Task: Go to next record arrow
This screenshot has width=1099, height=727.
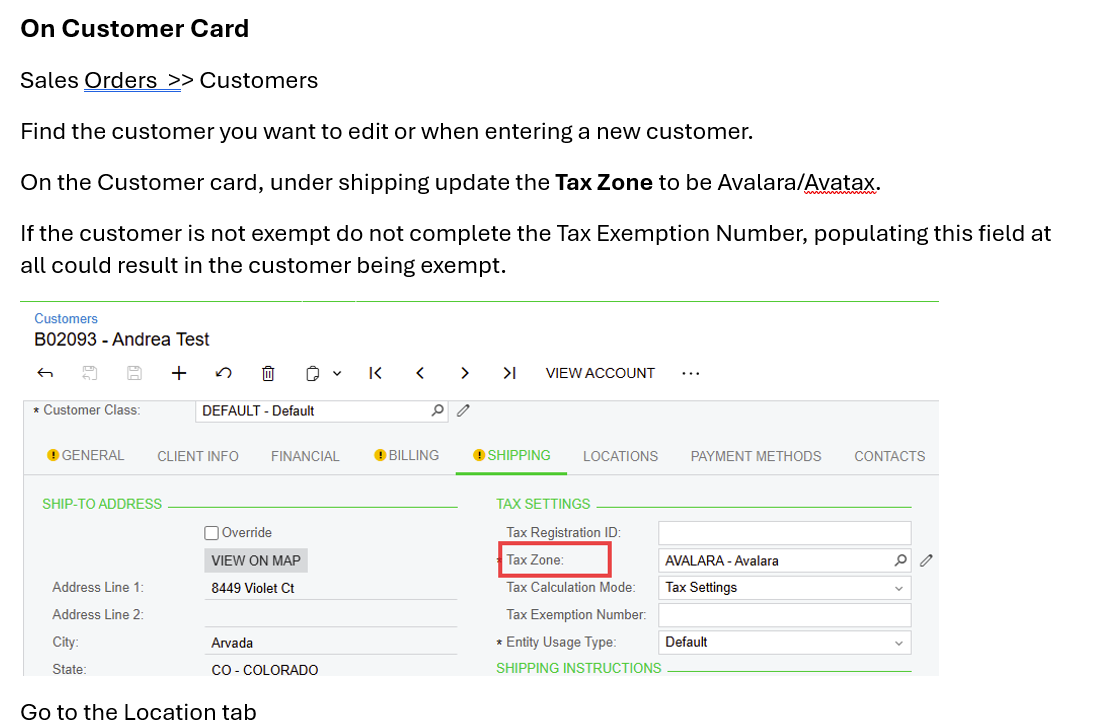Action: click(465, 373)
